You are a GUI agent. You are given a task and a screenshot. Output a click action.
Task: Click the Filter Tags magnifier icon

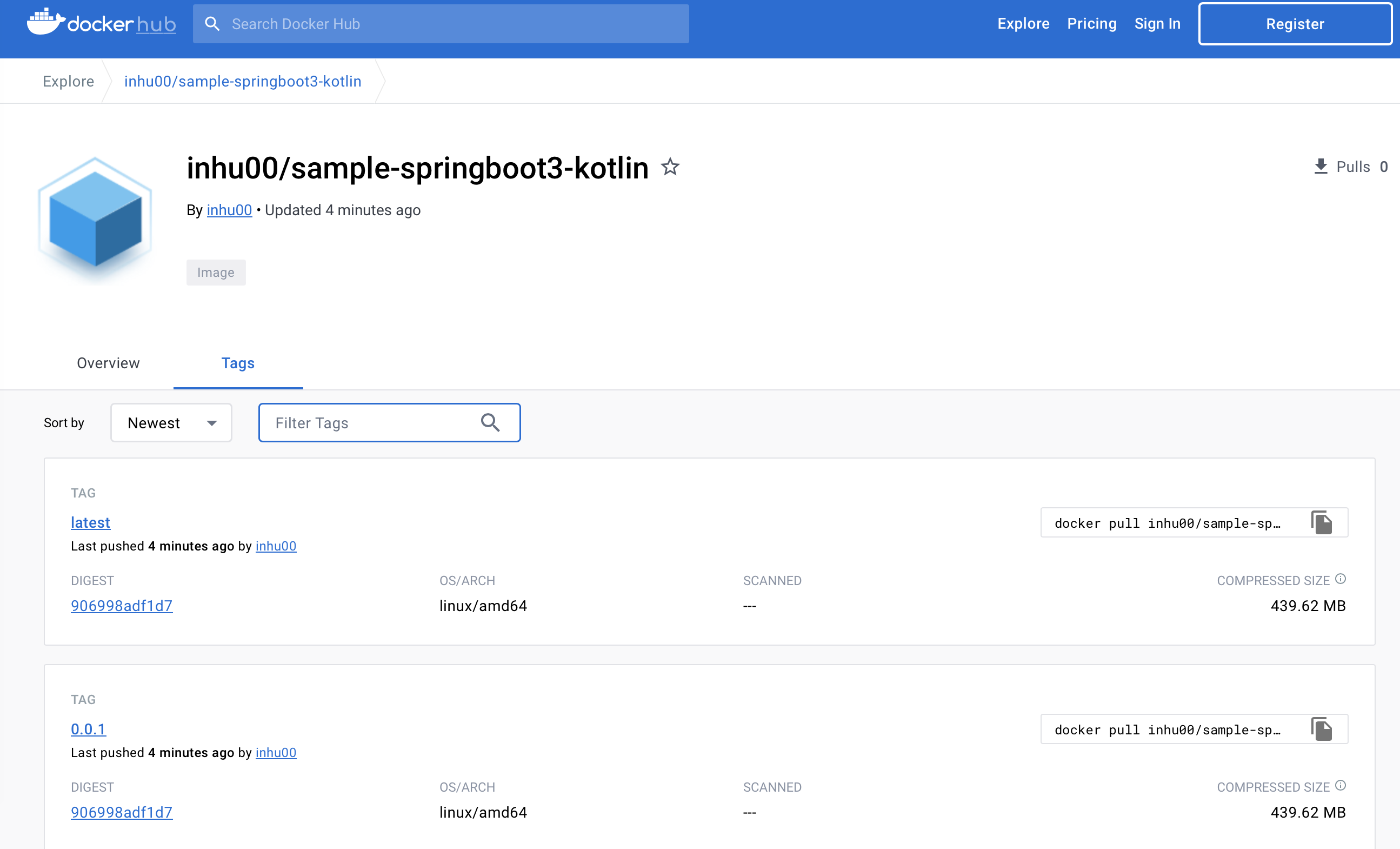(490, 423)
